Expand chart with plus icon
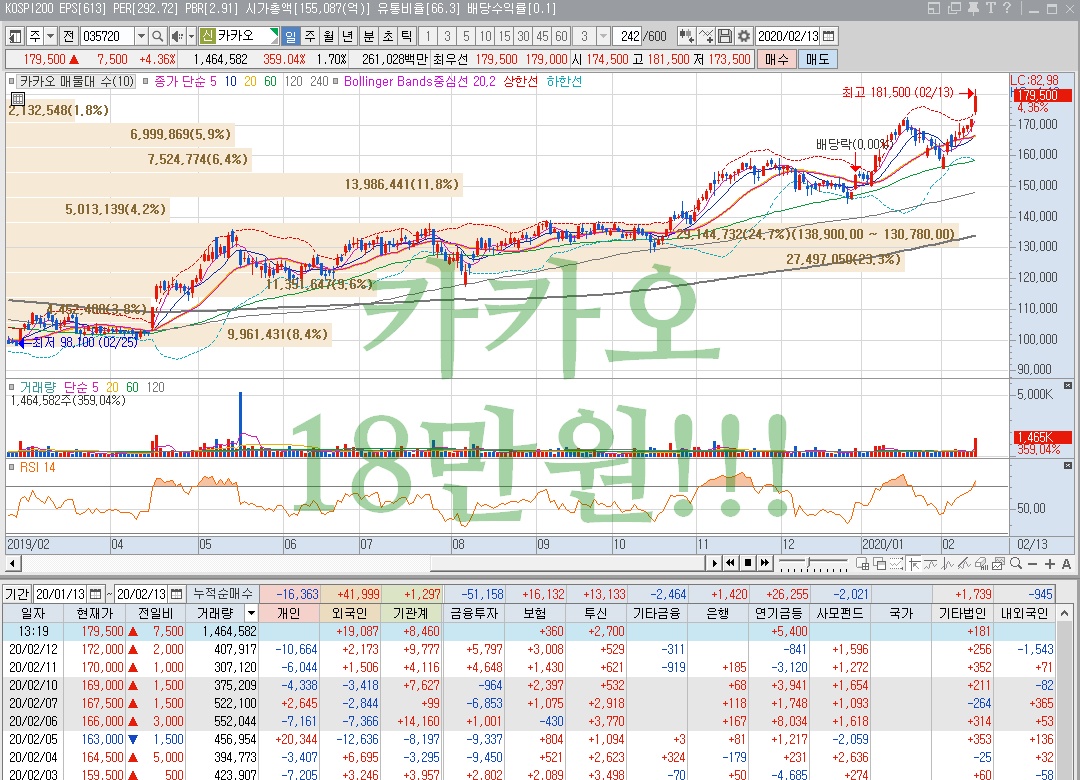Screen dimensions: 1080x780 click(x=1050, y=564)
